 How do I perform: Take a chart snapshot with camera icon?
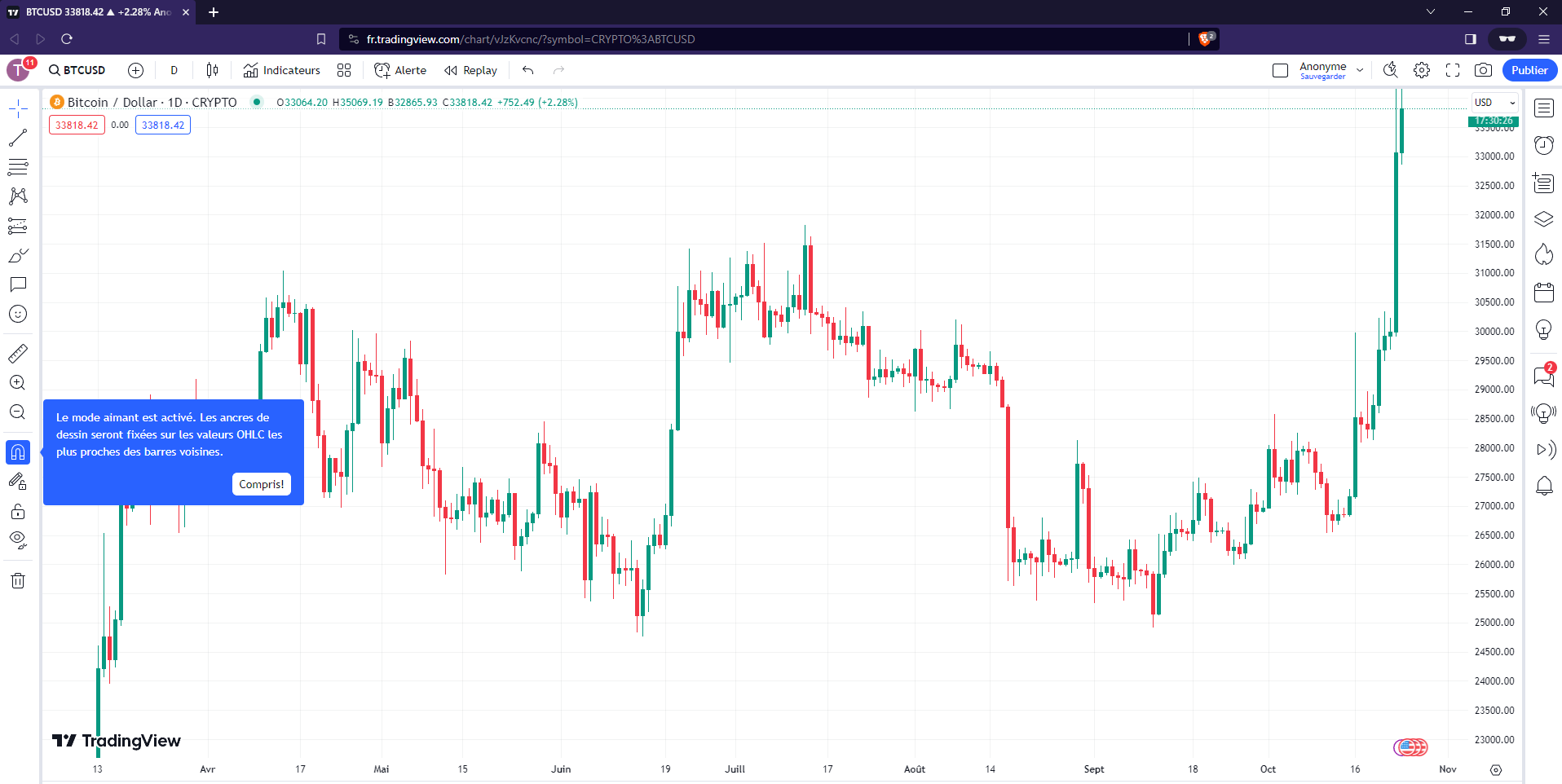(1484, 70)
